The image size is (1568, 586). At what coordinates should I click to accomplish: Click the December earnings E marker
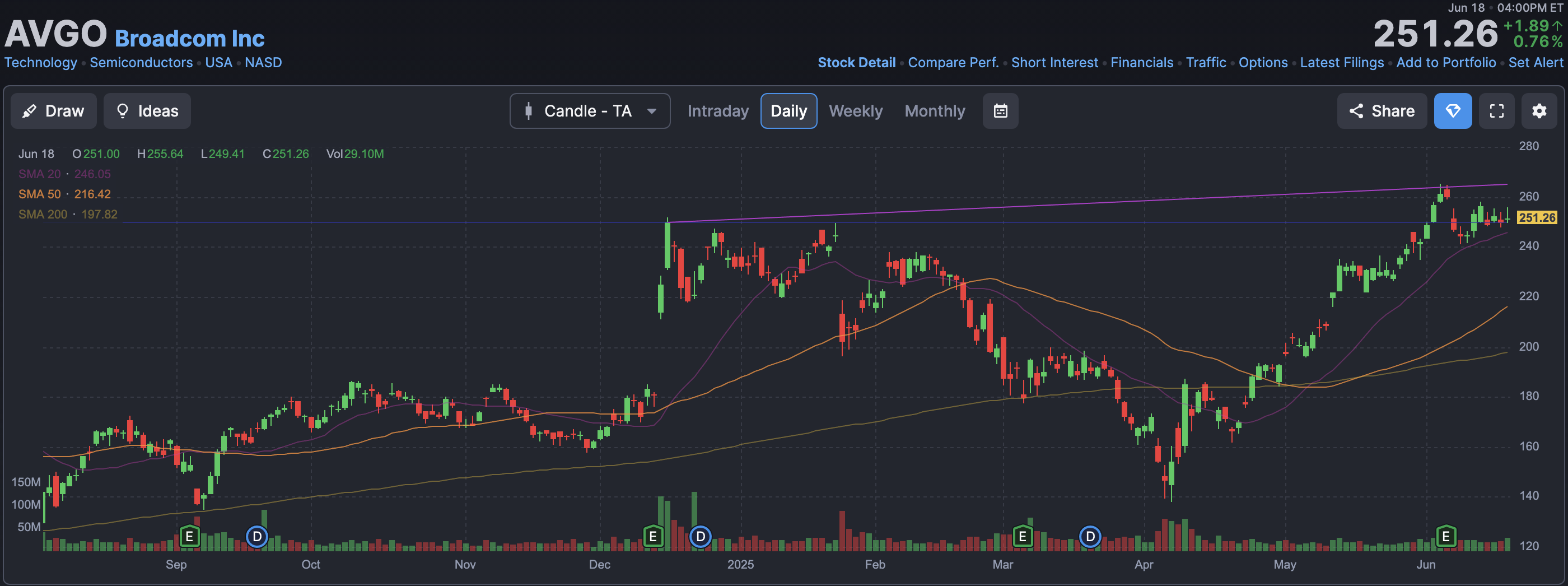[652, 537]
